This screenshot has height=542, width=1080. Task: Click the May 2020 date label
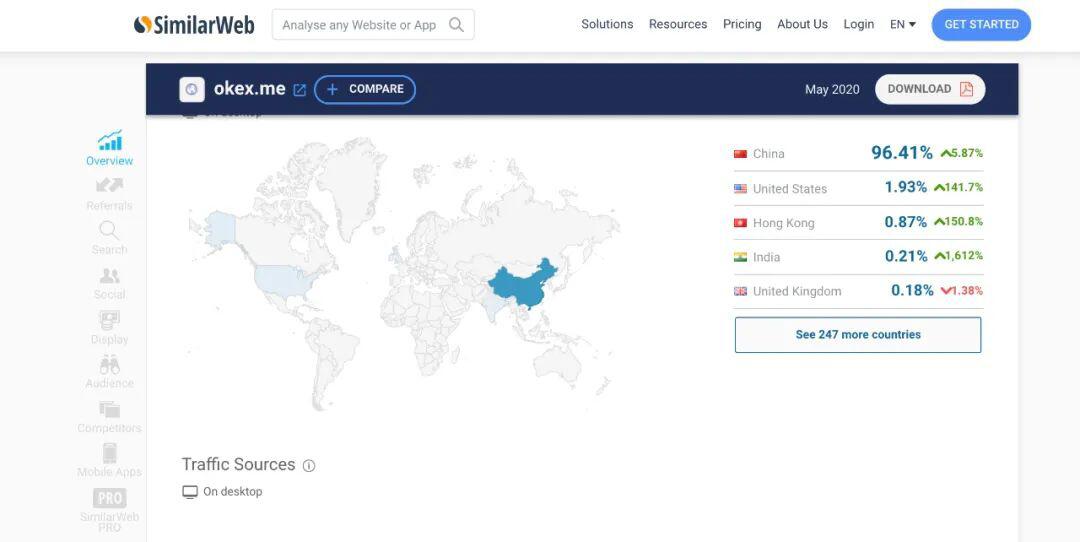(x=832, y=90)
